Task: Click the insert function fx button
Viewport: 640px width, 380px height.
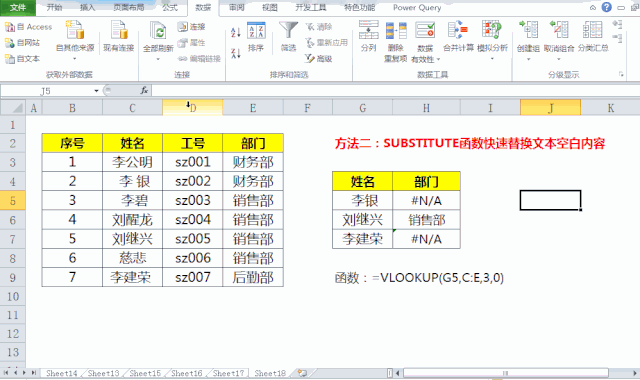Action: point(144,91)
